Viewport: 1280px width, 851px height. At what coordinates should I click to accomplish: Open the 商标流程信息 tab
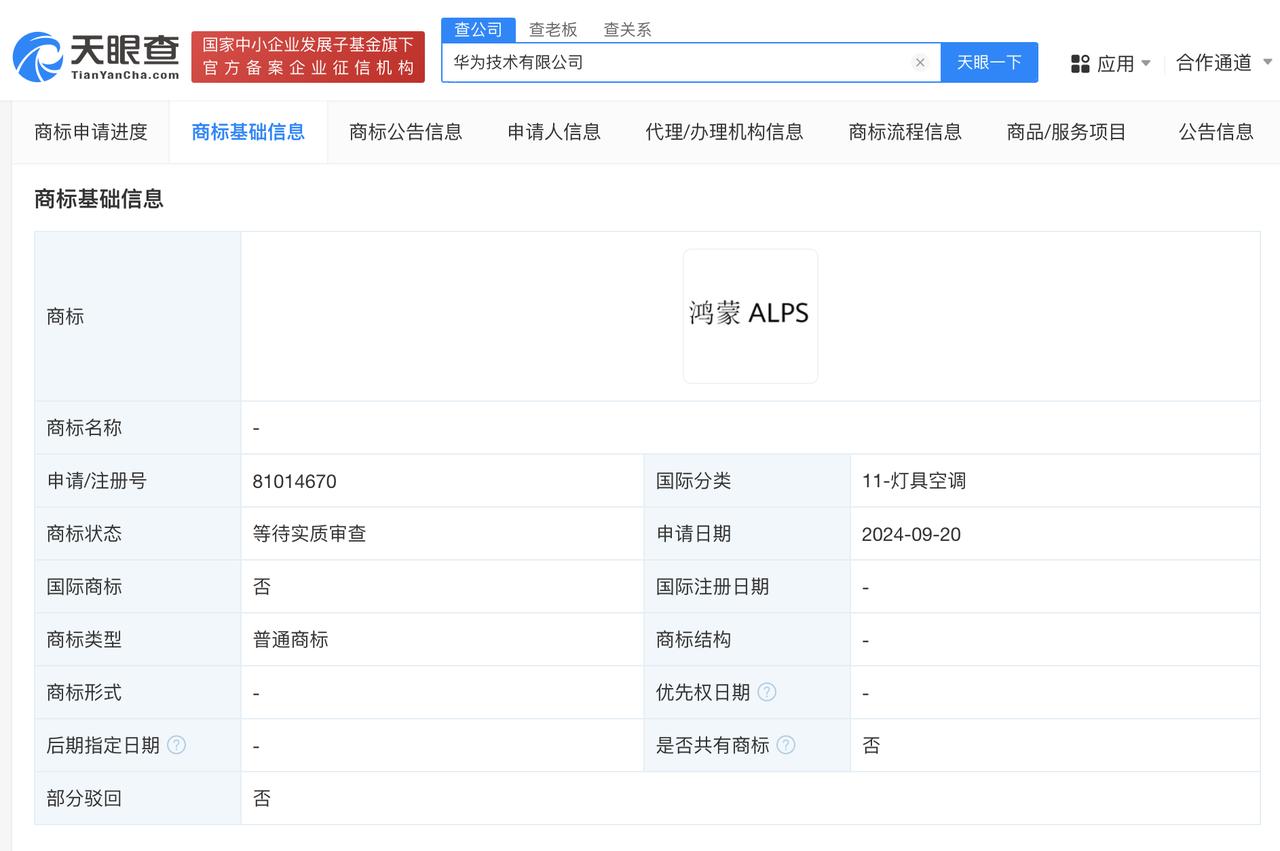tap(905, 132)
